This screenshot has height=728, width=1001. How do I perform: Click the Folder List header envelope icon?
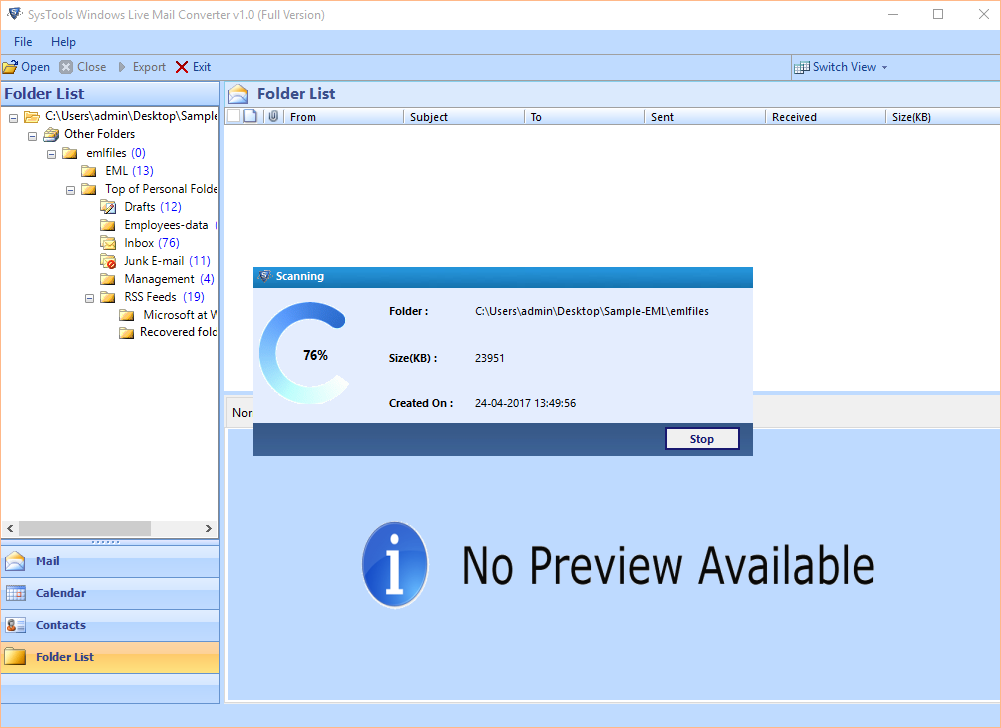pos(238,94)
